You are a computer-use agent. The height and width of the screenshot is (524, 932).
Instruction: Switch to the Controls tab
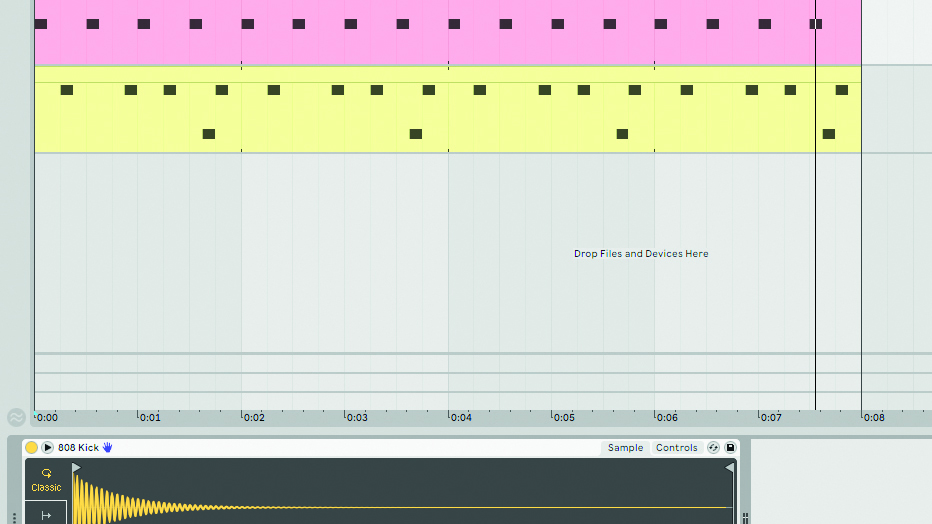(x=676, y=447)
